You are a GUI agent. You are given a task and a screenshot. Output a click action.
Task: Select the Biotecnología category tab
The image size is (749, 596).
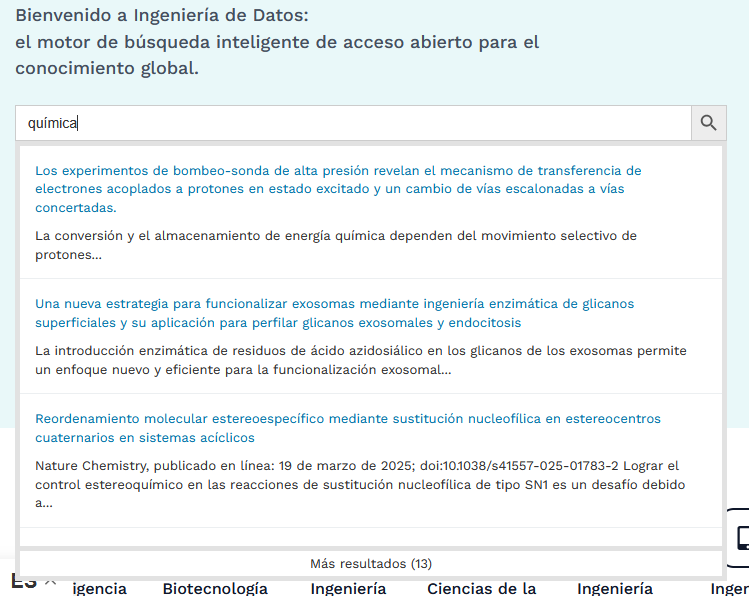point(215,588)
